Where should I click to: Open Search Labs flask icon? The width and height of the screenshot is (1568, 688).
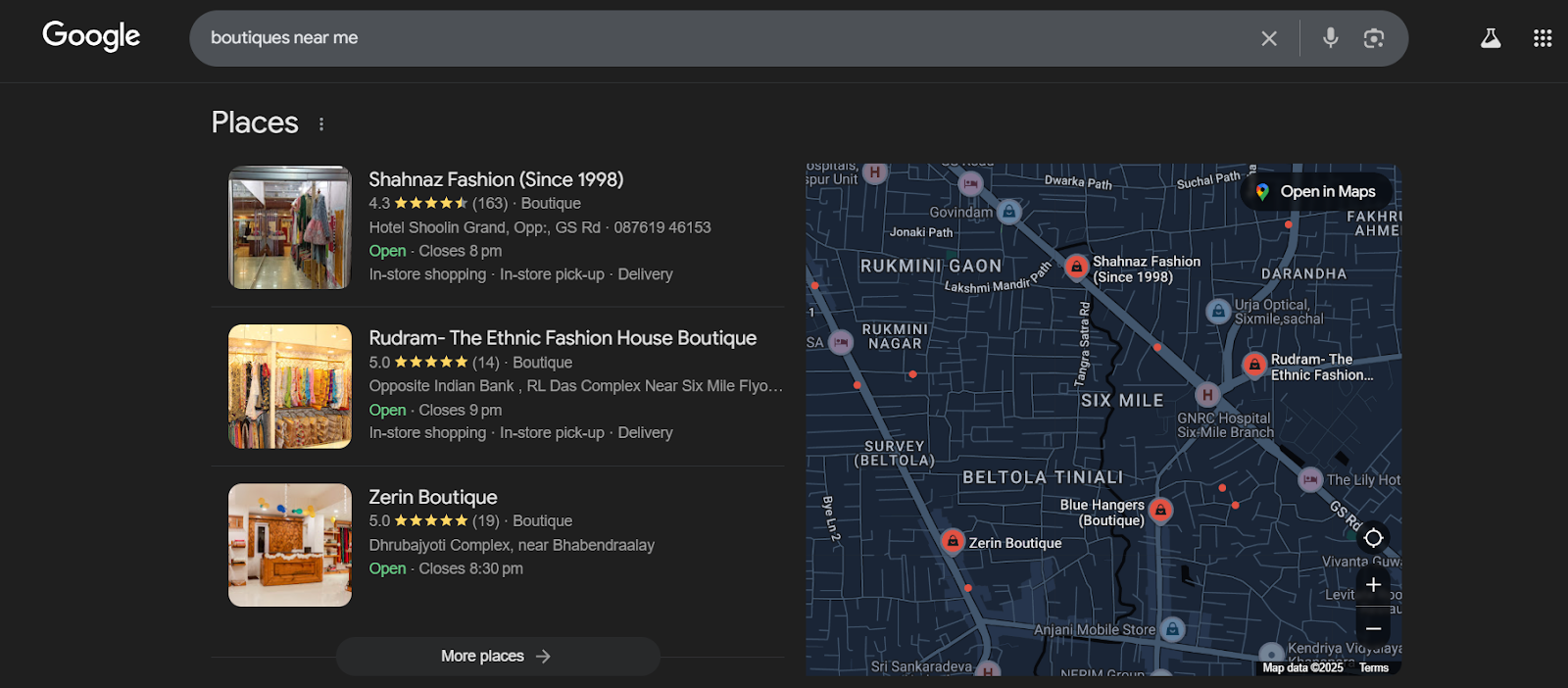click(1491, 38)
